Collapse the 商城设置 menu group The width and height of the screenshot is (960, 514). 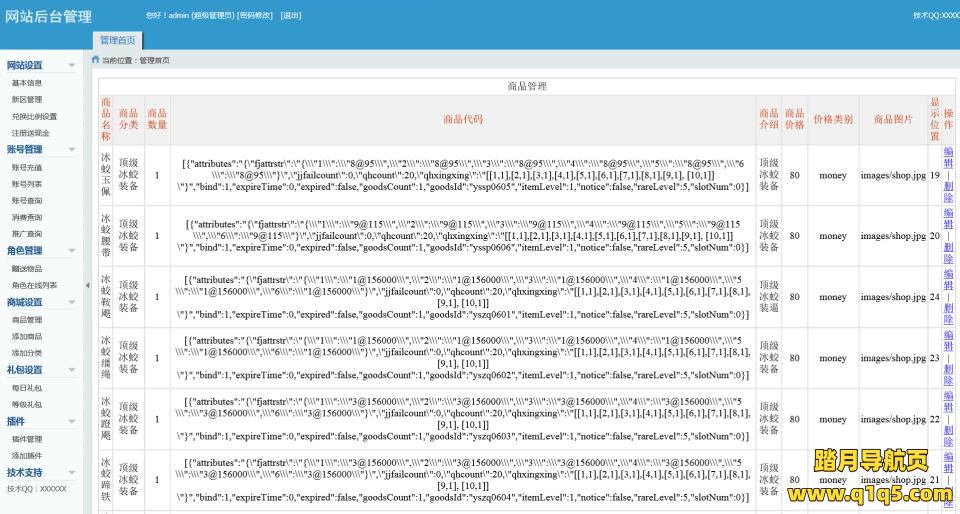pyautogui.click(x=71, y=302)
